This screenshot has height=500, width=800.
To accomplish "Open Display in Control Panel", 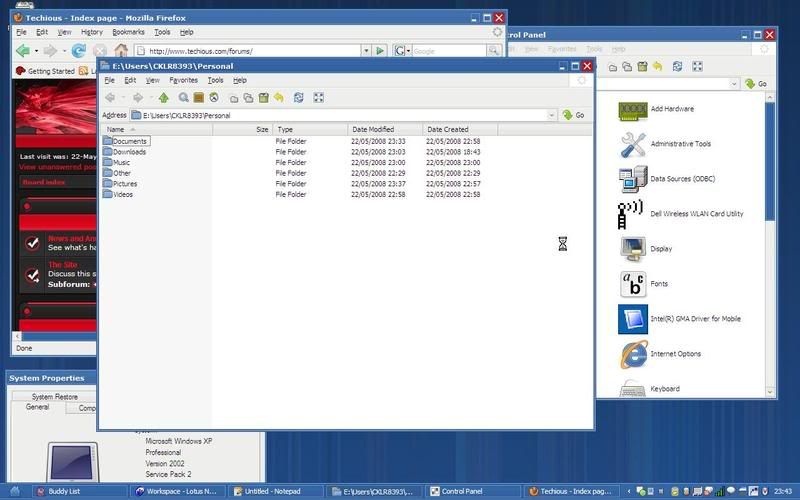I will coord(646,249).
